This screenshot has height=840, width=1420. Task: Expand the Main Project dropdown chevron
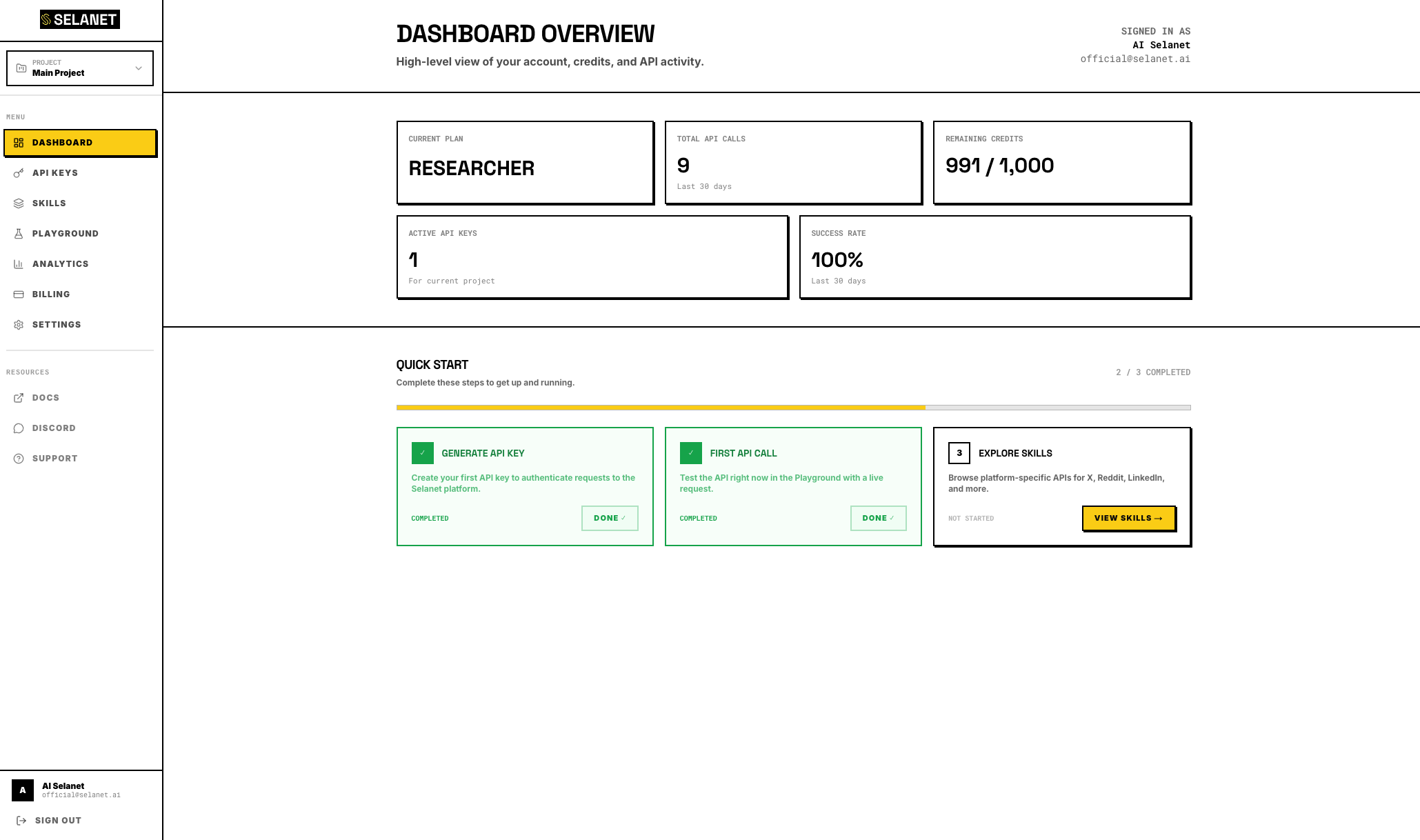coord(139,68)
